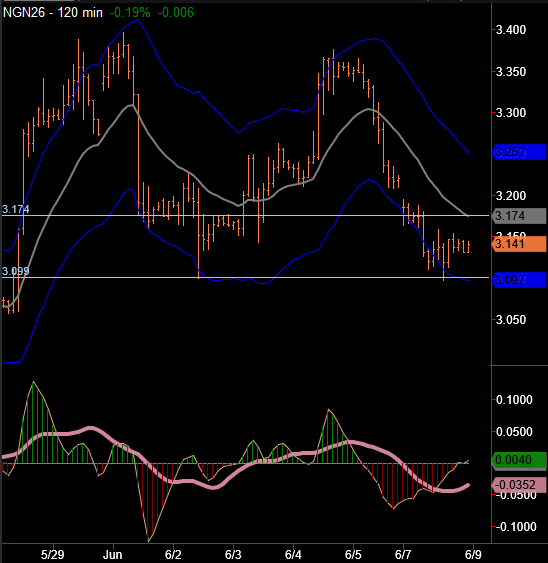Select the blue 3.097 lower band price tag
Viewport: 548px width, 563px height.
coord(519,279)
